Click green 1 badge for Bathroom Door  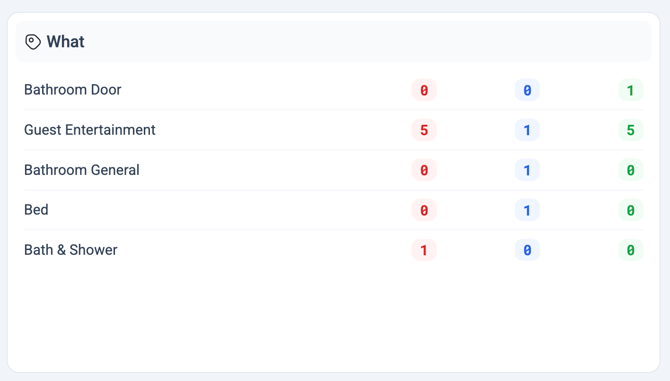(631, 90)
